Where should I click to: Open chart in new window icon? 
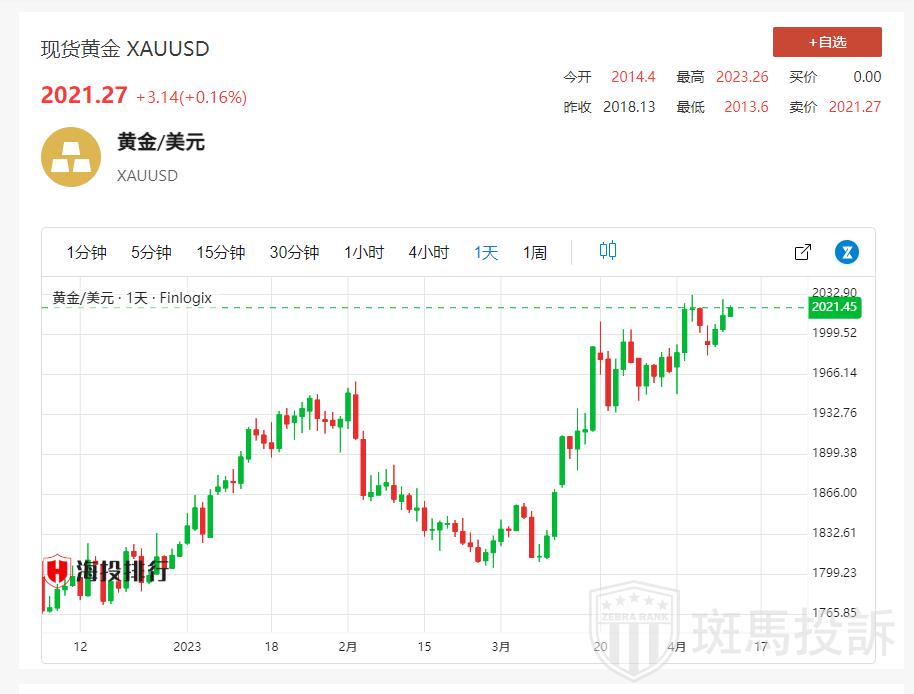[x=802, y=252]
